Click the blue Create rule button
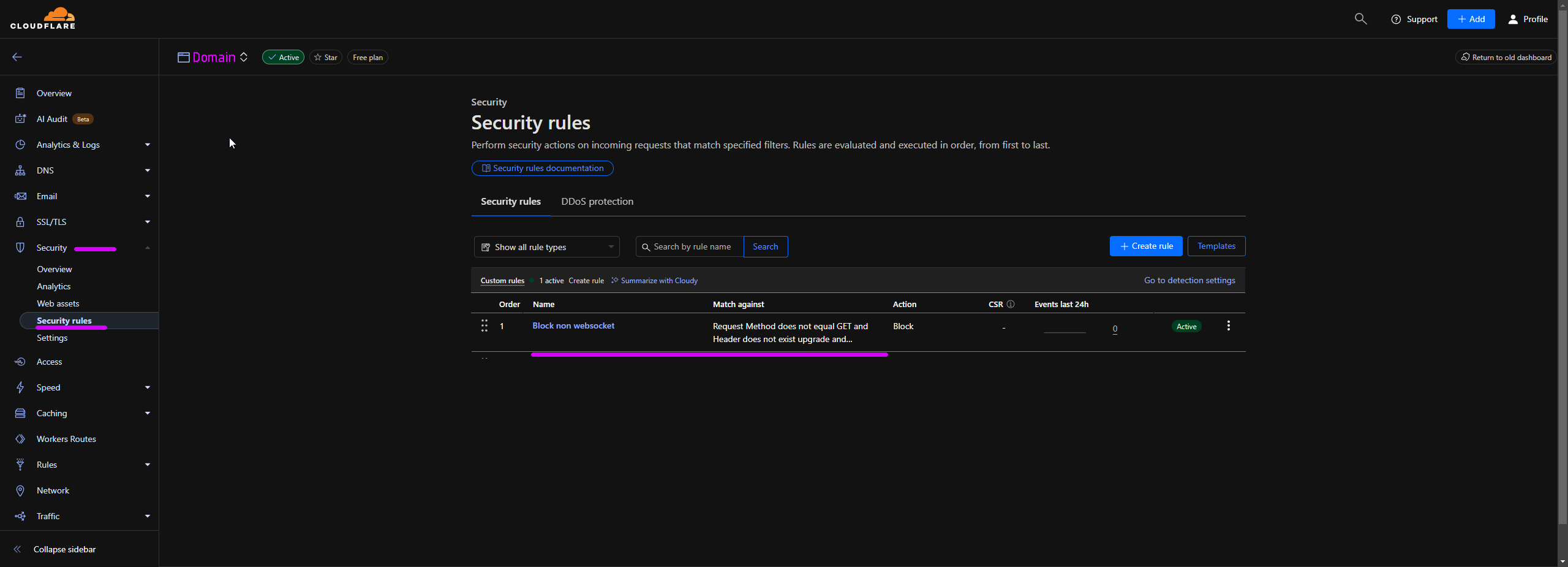The image size is (1568, 567). tap(1145, 246)
